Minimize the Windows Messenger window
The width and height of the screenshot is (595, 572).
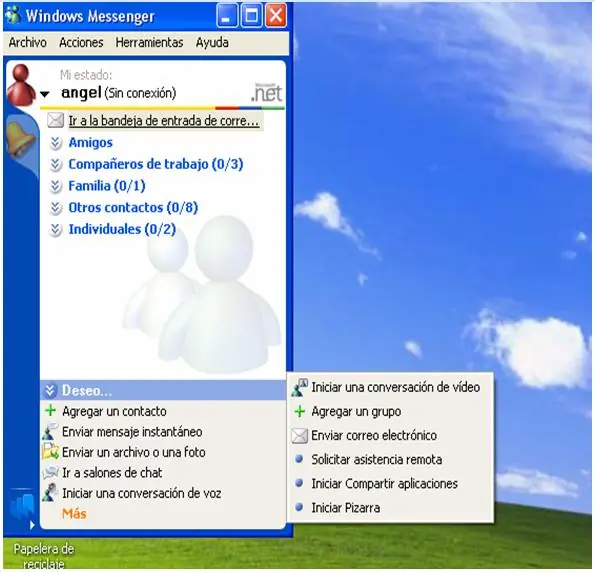(x=227, y=16)
